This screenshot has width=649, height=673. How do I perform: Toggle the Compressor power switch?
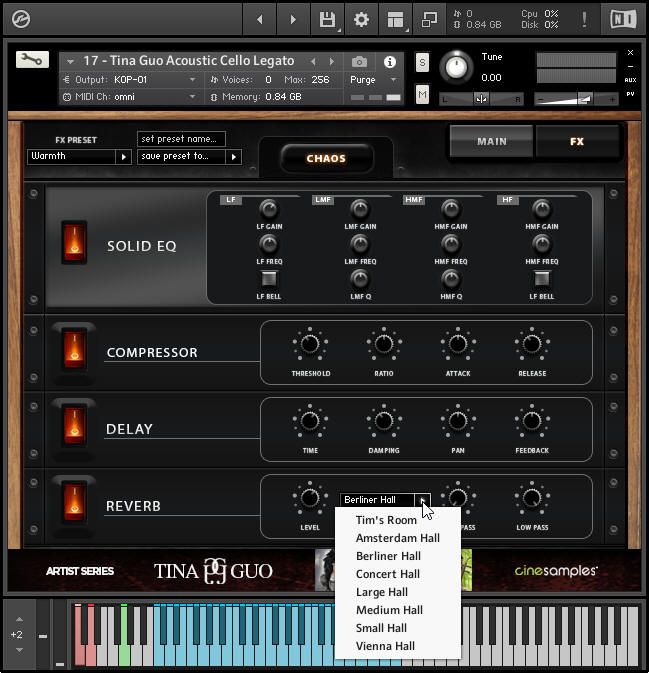(74, 349)
